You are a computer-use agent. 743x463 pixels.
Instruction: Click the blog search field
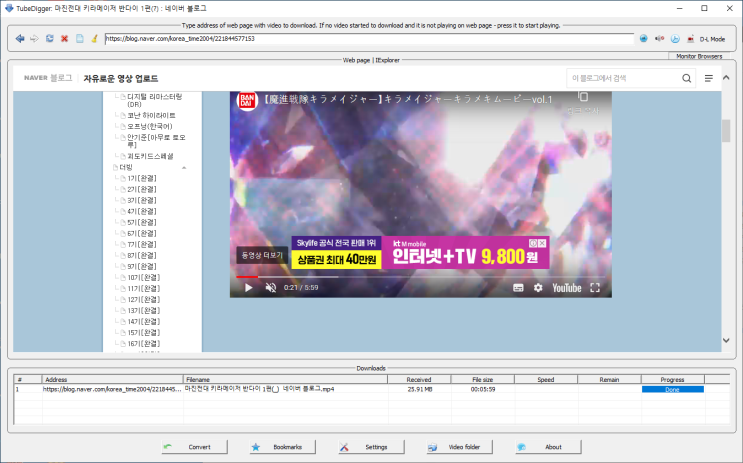(623, 78)
